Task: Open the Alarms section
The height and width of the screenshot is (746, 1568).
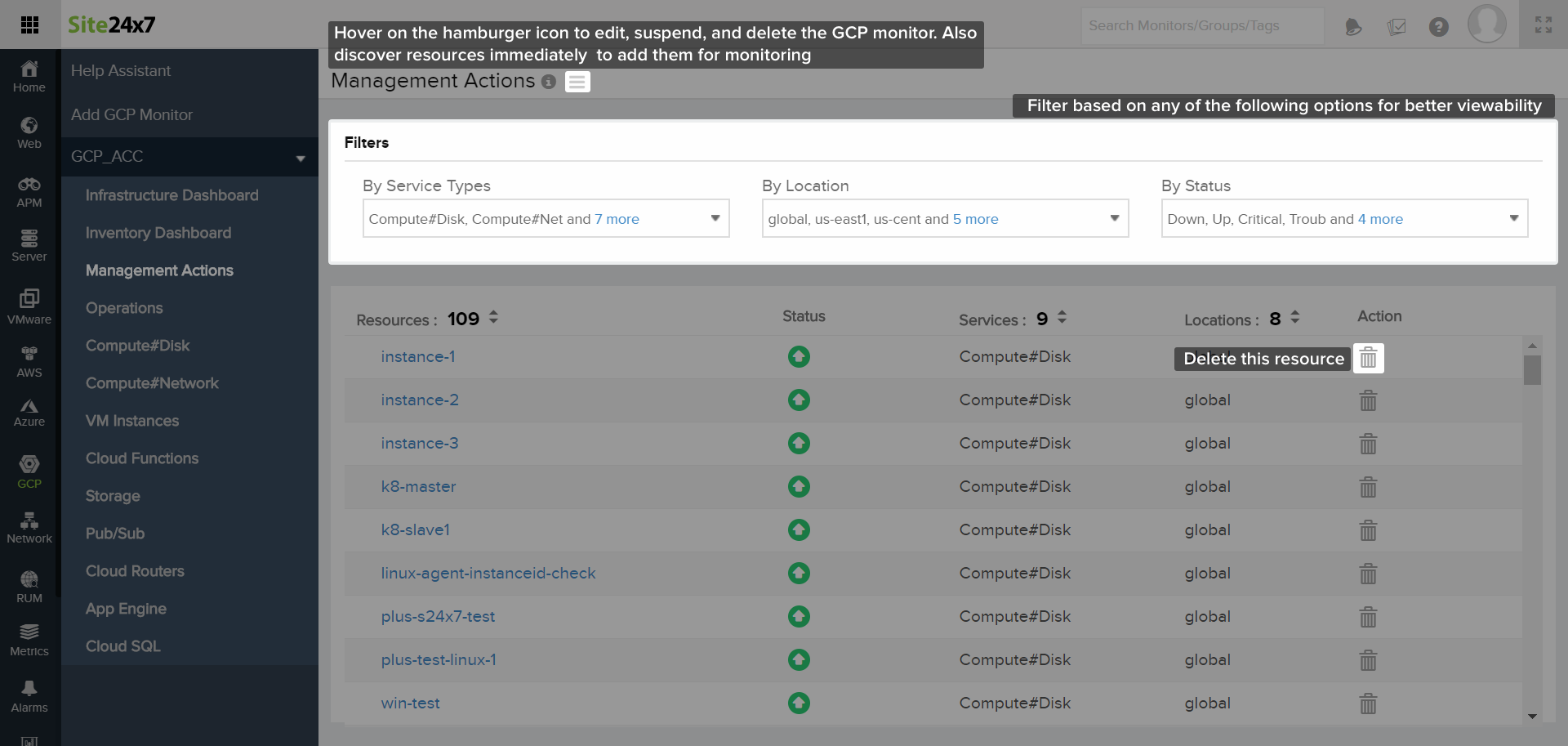Action: (x=29, y=696)
